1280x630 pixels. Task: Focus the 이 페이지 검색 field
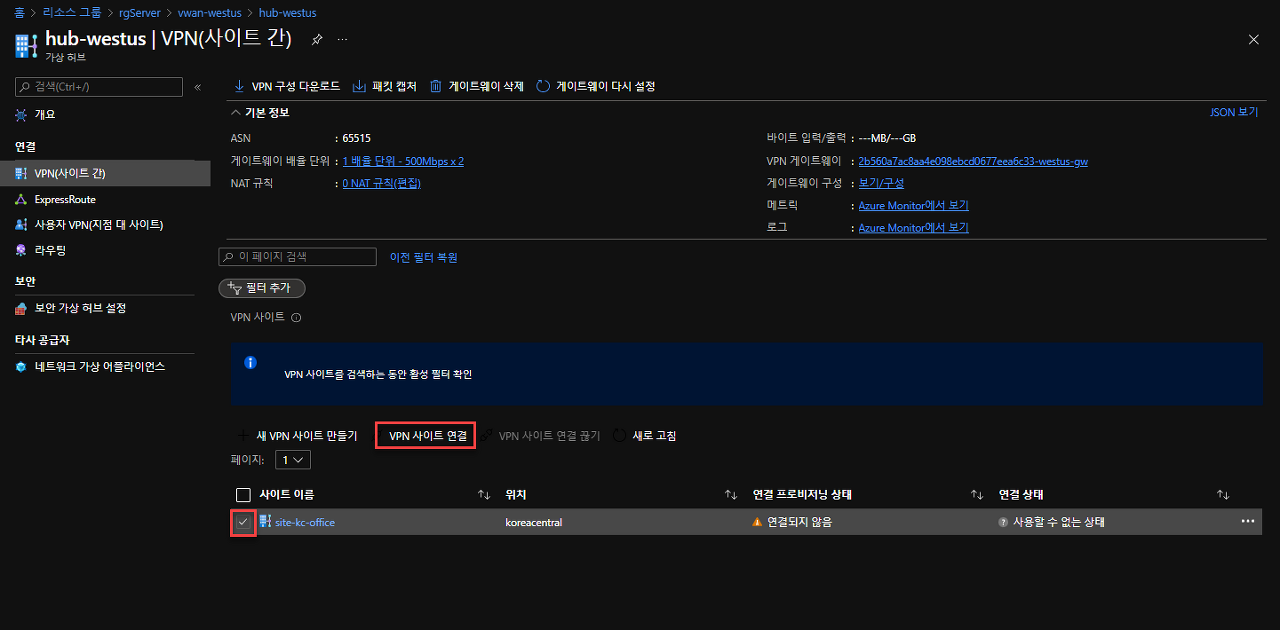(x=298, y=257)
